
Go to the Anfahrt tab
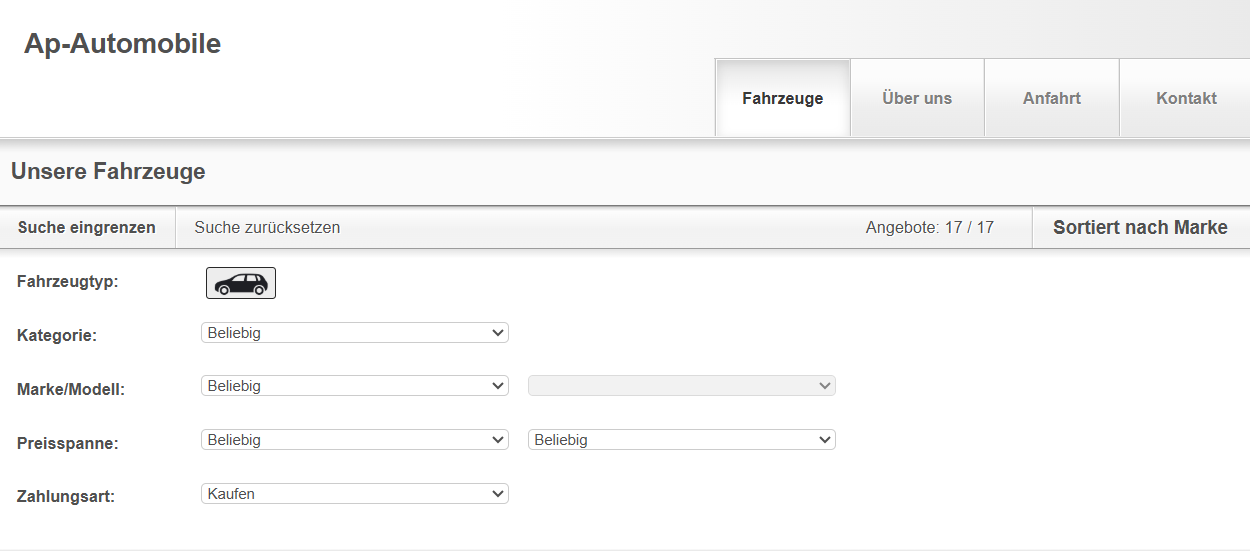pos(1052,98)
